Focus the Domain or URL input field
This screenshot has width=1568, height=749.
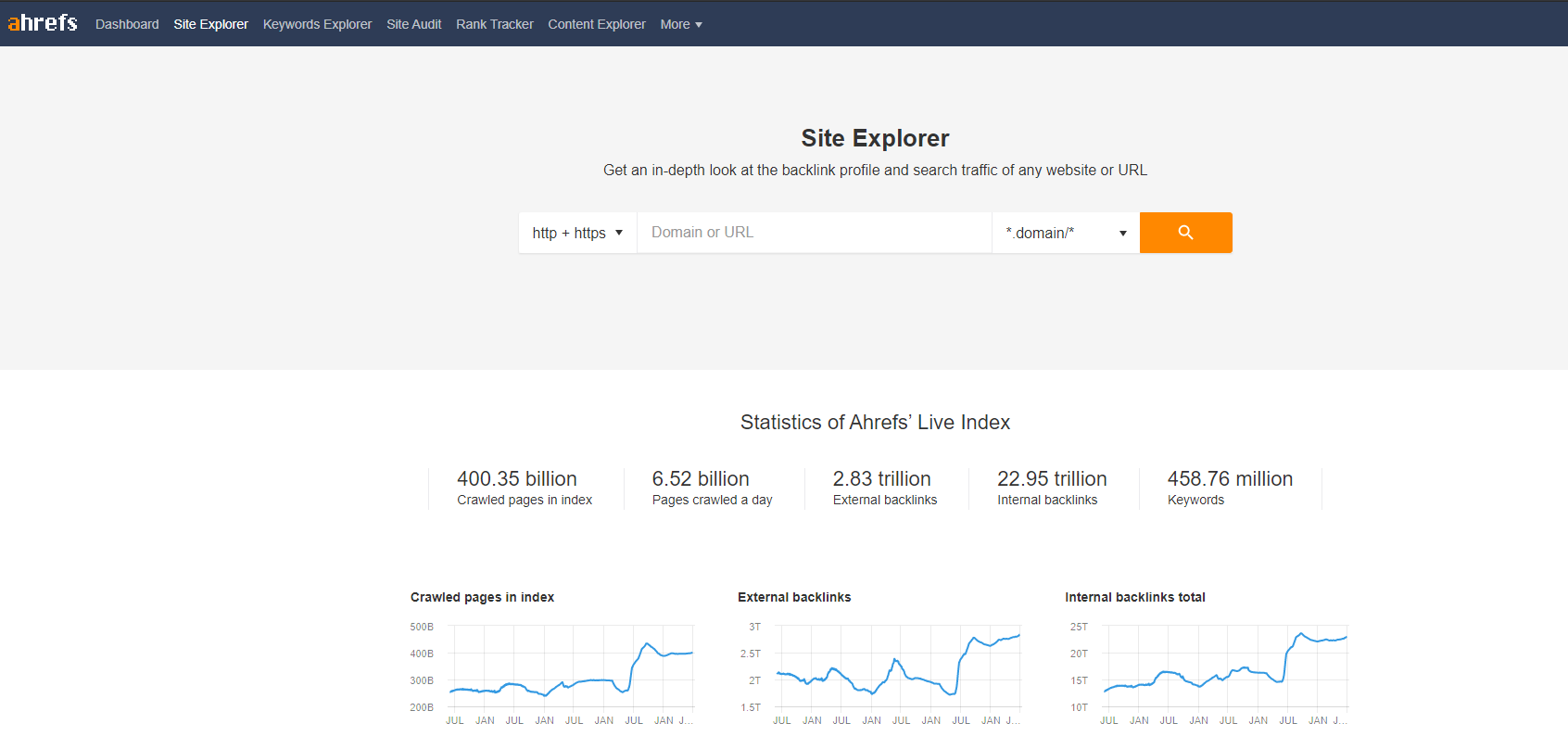(x=815, y=233)
